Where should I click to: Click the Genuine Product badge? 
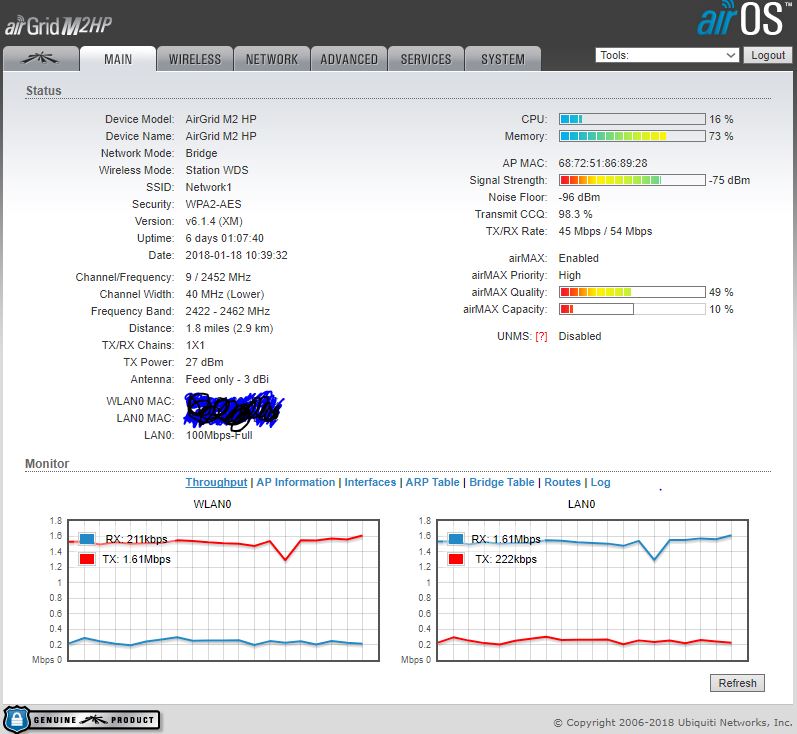81,719
